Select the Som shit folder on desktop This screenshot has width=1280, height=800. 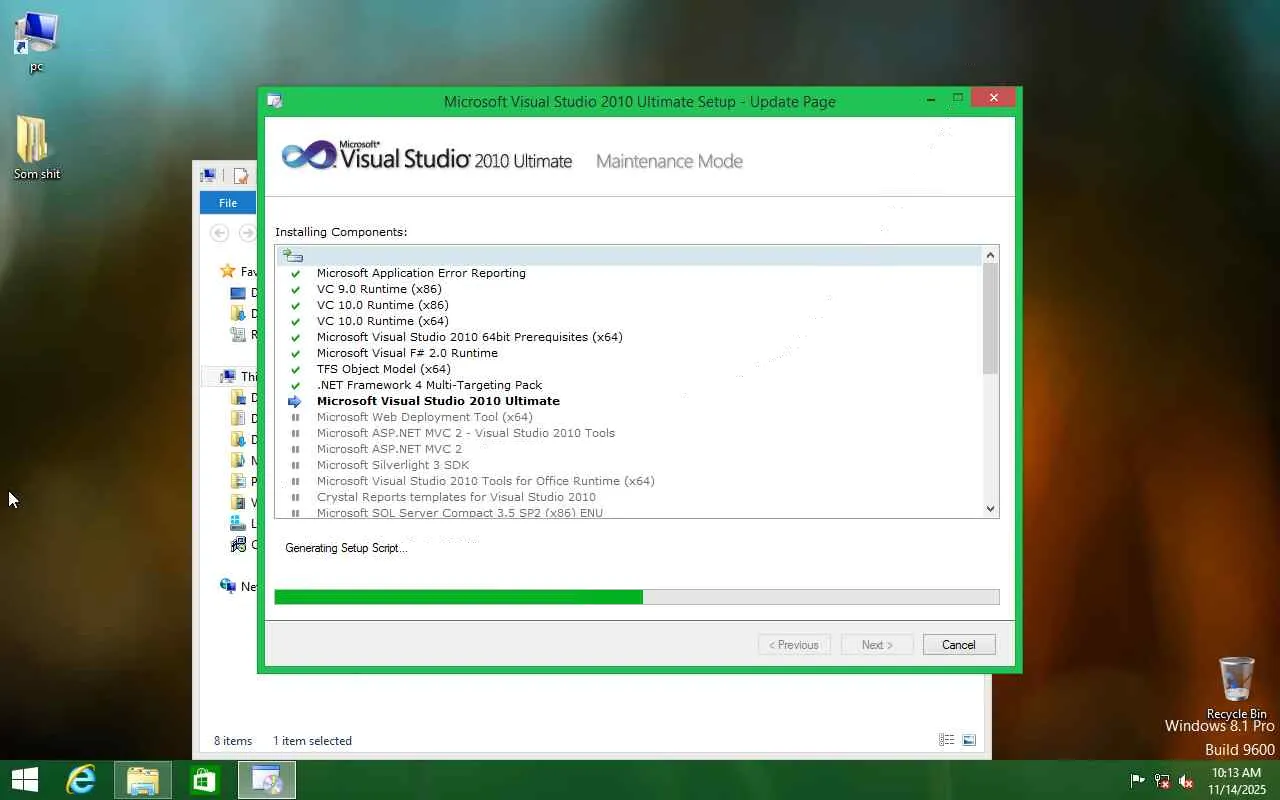(37, 148)
